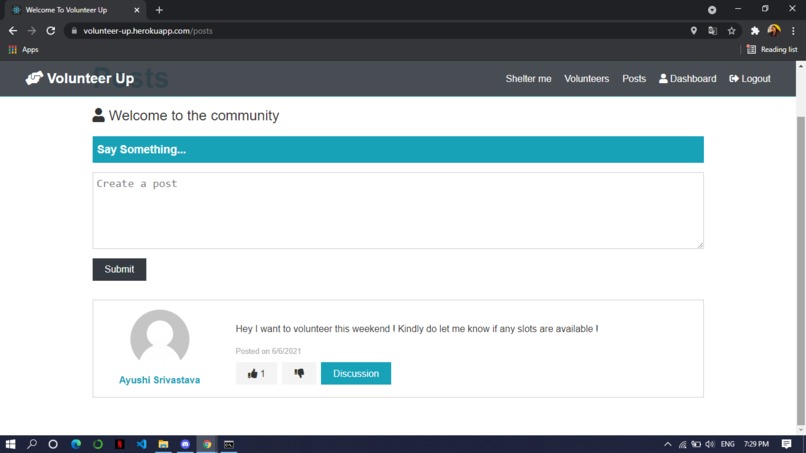Open the volume control in the tray

tap(710, 444)
